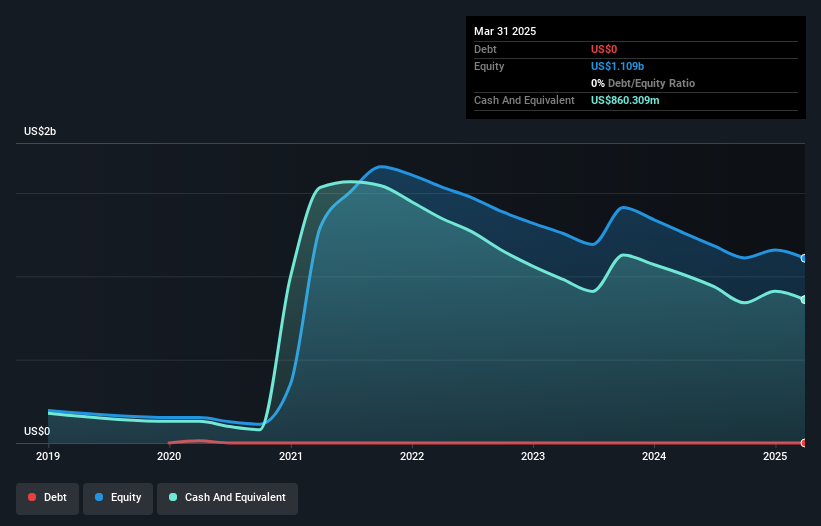821x526 pixels.
Task: Click the 0% Debt/Equity Ratio text
Action: [x=643, y=83]
